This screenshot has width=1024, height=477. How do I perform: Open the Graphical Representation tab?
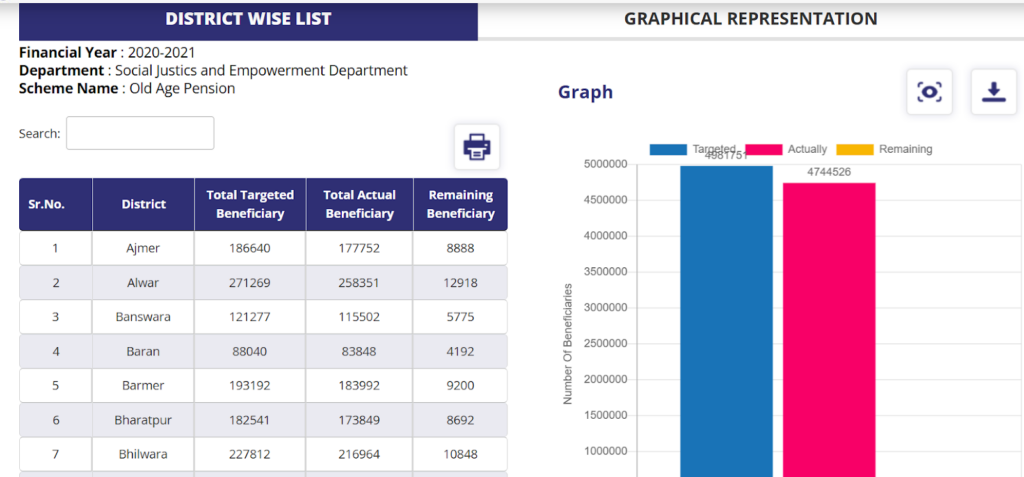pos(750,19)
